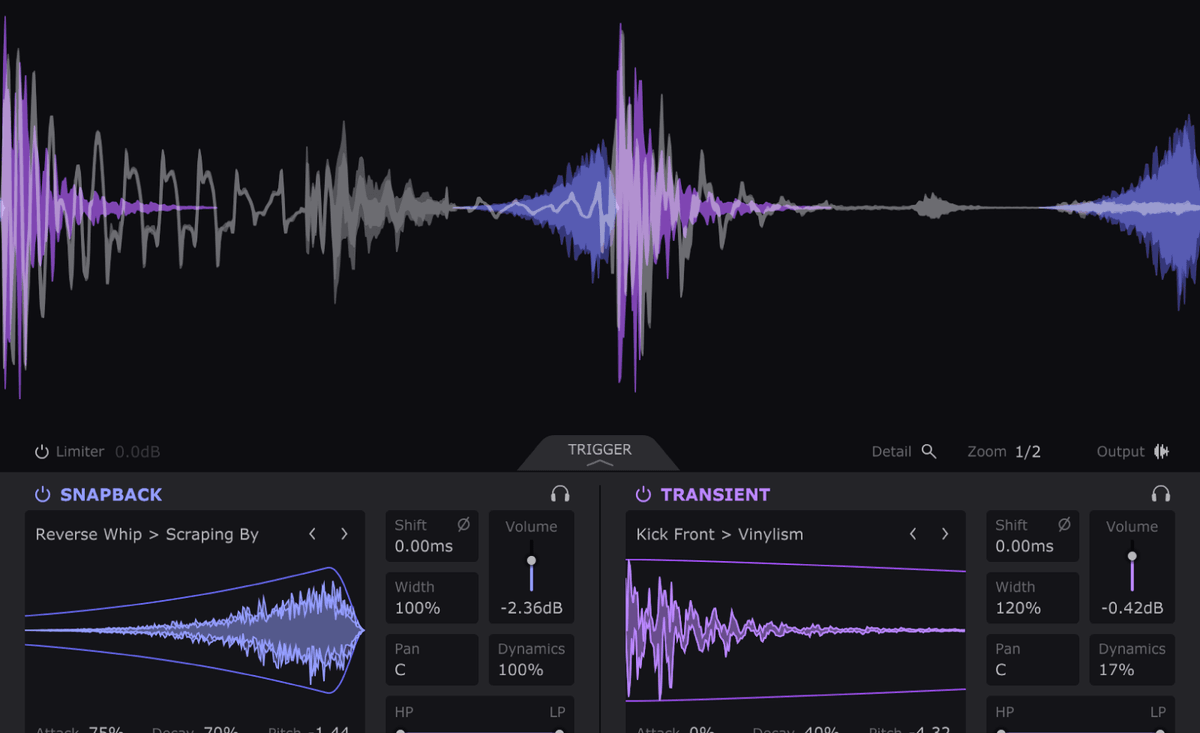
Task: Toggle the Snapback layer power button
Action: pyautogui.click(x=42, y=494)
